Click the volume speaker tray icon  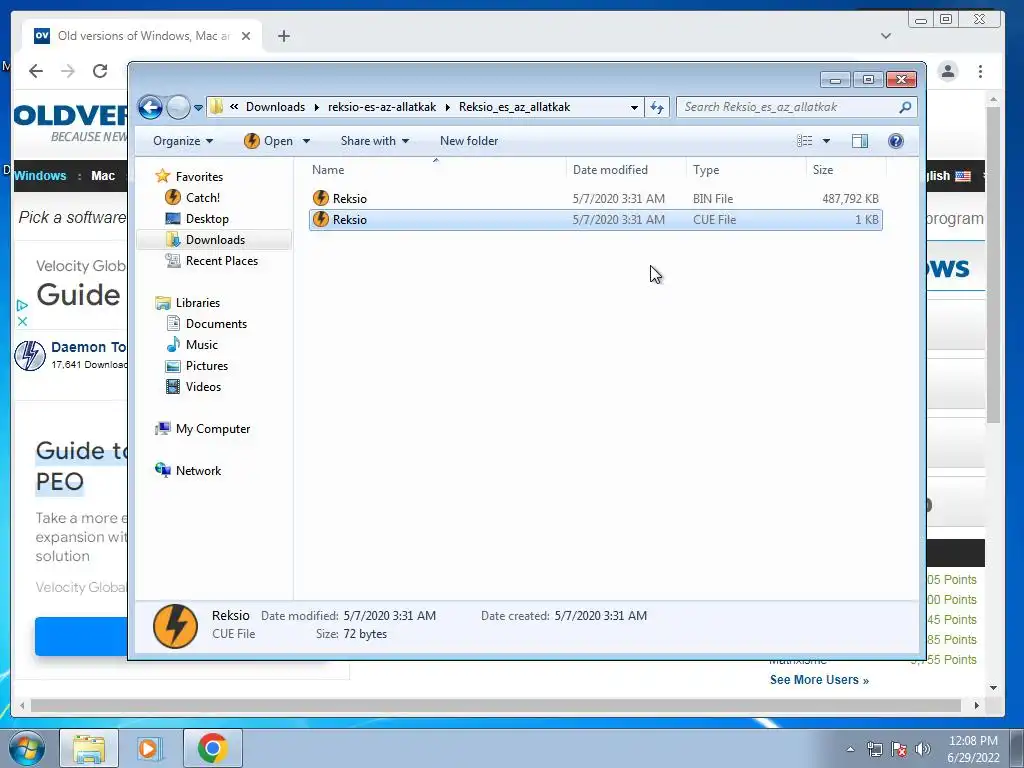[923, 749]
